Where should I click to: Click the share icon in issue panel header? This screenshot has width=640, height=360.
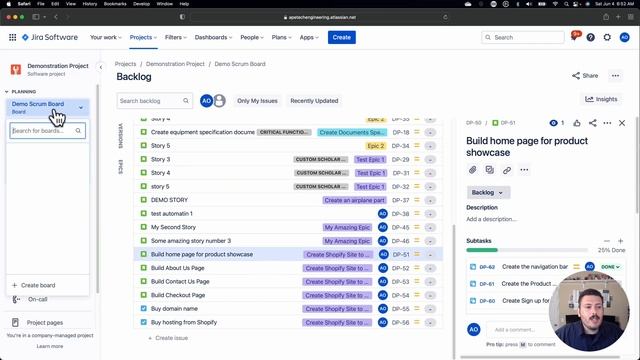[593, 123]
